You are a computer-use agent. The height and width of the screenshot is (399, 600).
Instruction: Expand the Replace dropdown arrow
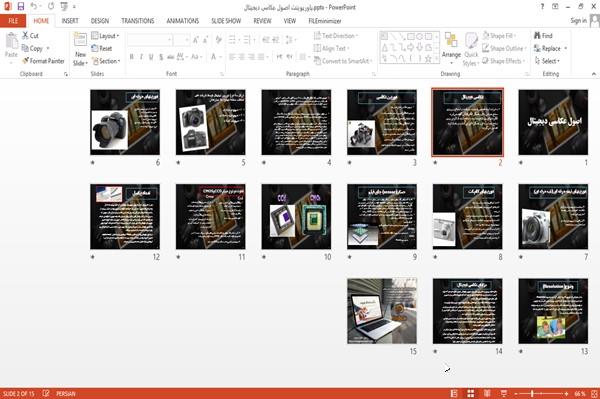coord(566,49)
